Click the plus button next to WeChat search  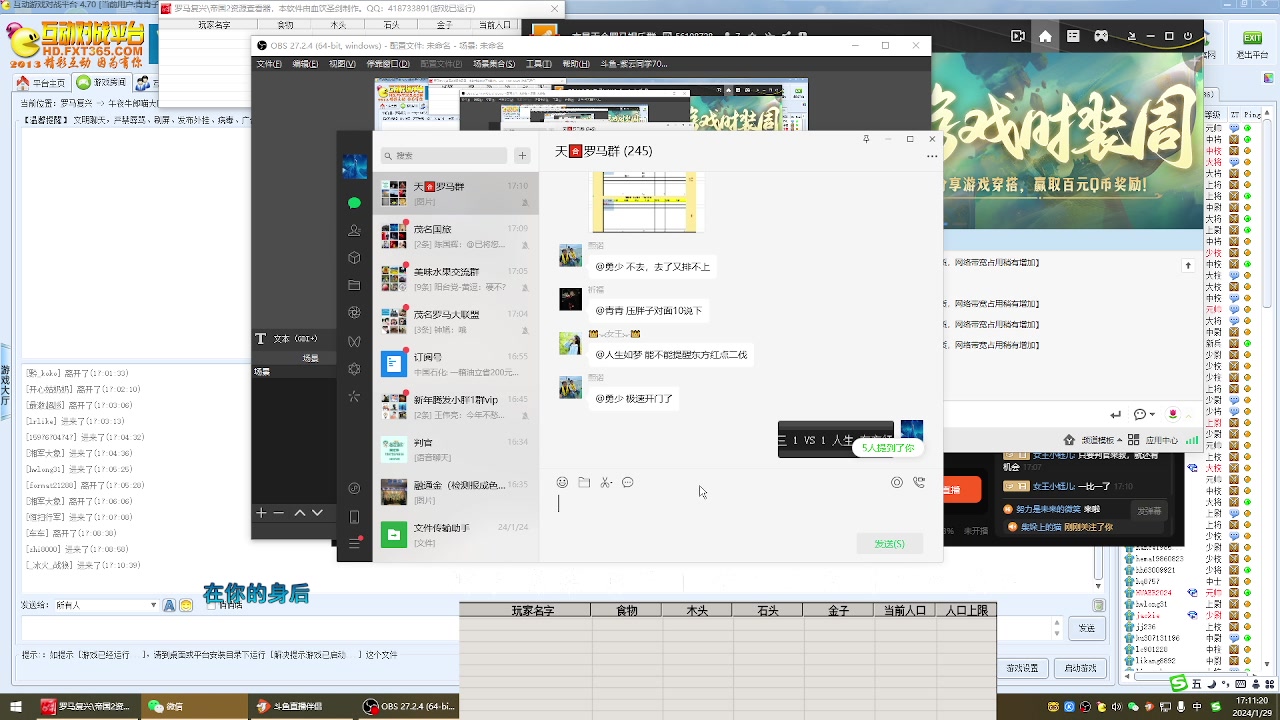[x=522, y=156]
